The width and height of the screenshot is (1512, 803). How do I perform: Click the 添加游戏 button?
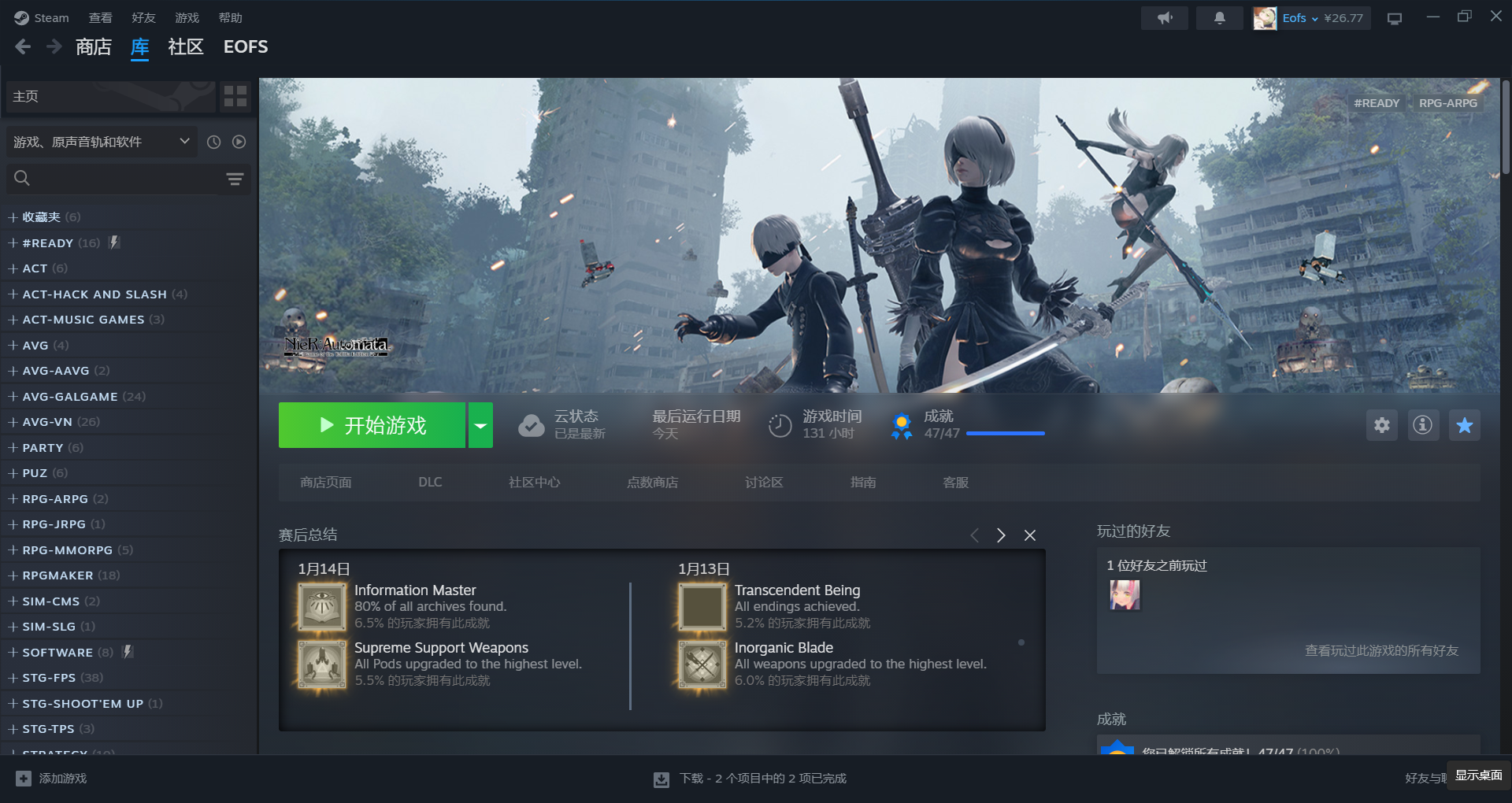point(51,778)
